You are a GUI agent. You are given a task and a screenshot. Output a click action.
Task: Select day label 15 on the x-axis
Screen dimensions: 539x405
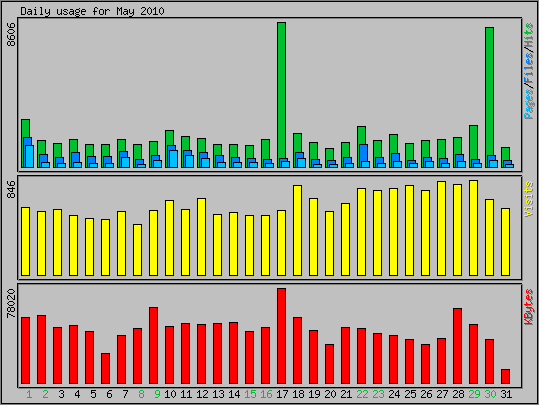coord(250,394)
